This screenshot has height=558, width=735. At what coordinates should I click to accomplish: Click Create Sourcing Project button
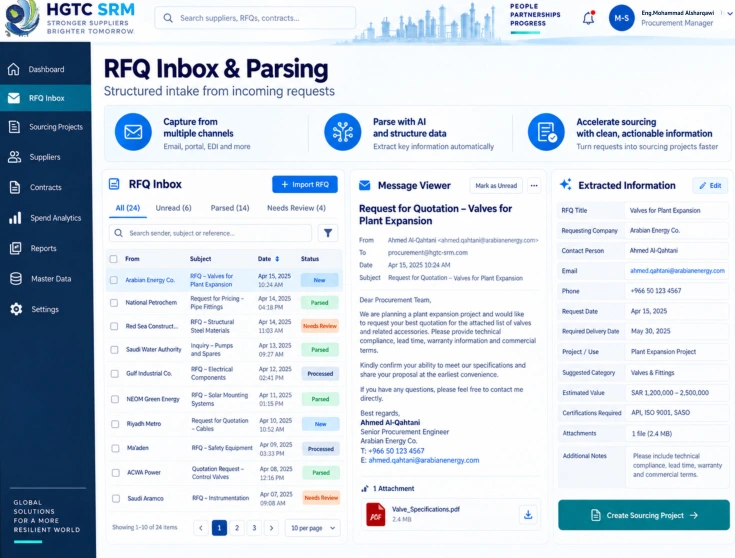click(x=644, y=515)
